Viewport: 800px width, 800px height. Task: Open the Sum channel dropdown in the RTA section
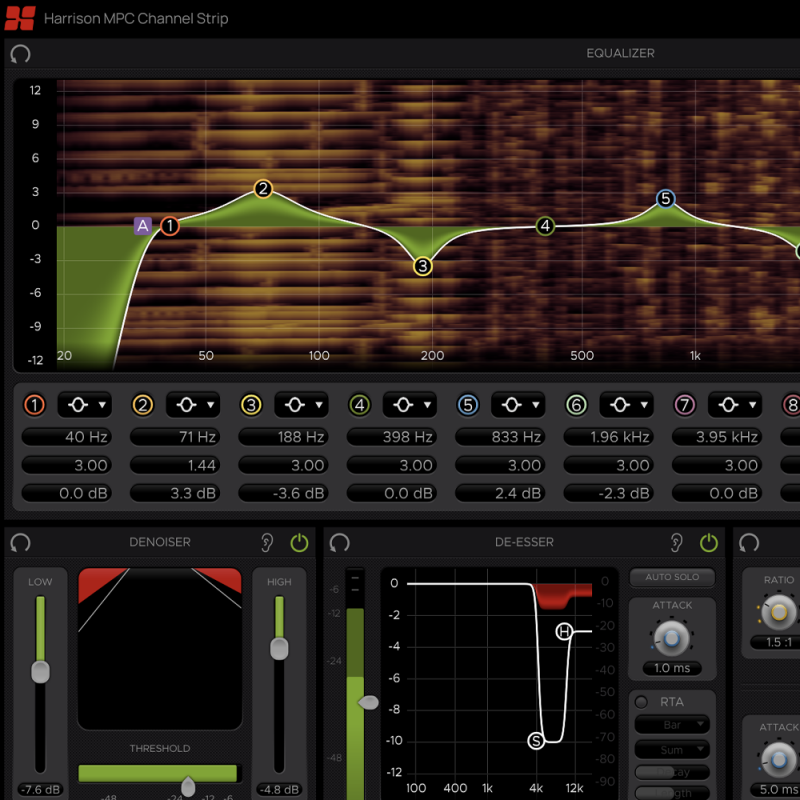tap(671, 749)
